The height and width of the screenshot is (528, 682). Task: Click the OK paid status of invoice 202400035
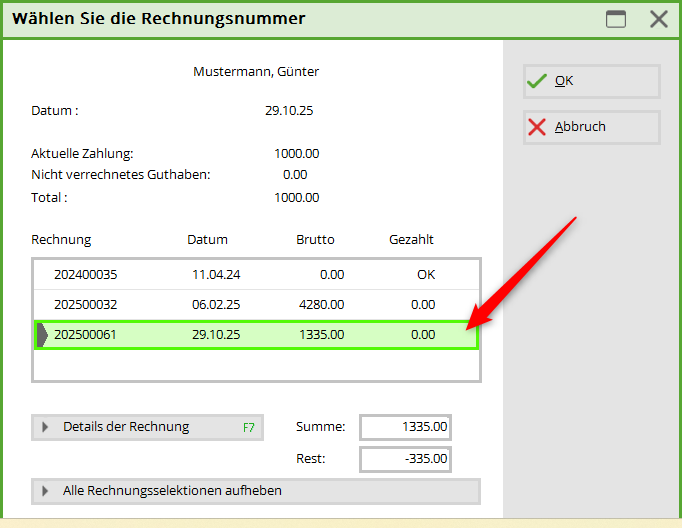(426, 274)
